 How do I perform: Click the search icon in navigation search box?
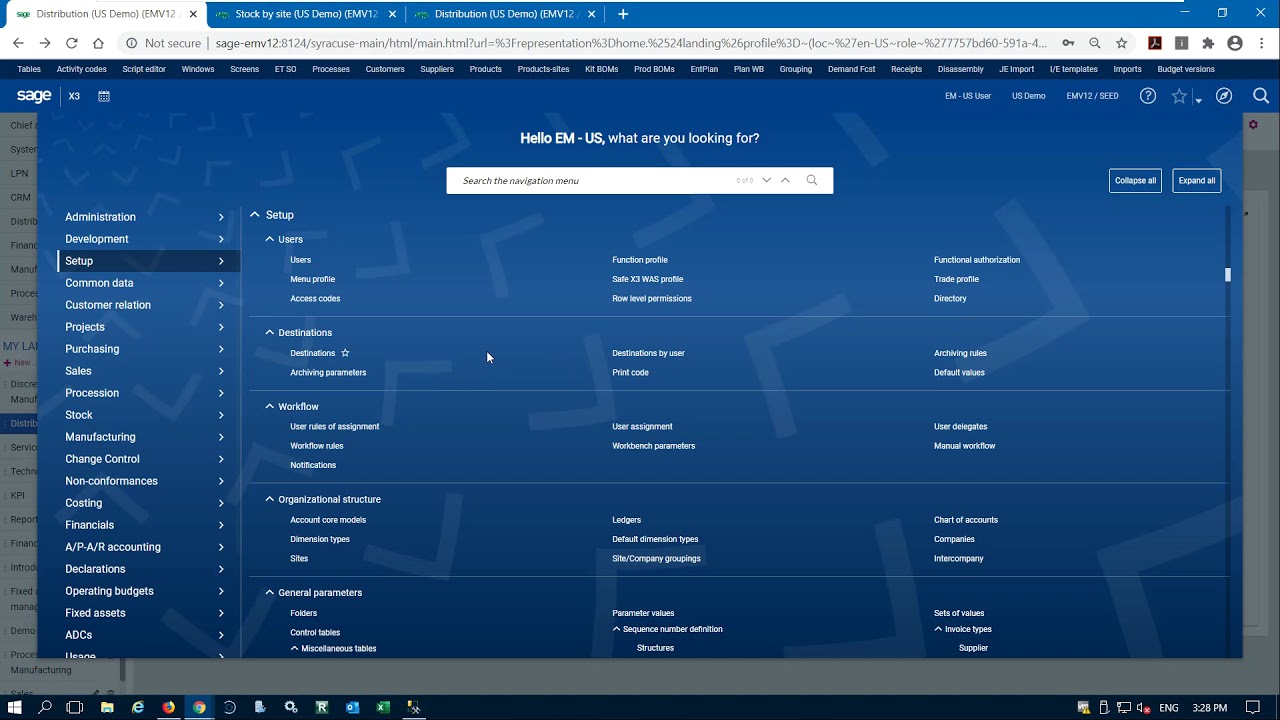[x=812, y=180]
